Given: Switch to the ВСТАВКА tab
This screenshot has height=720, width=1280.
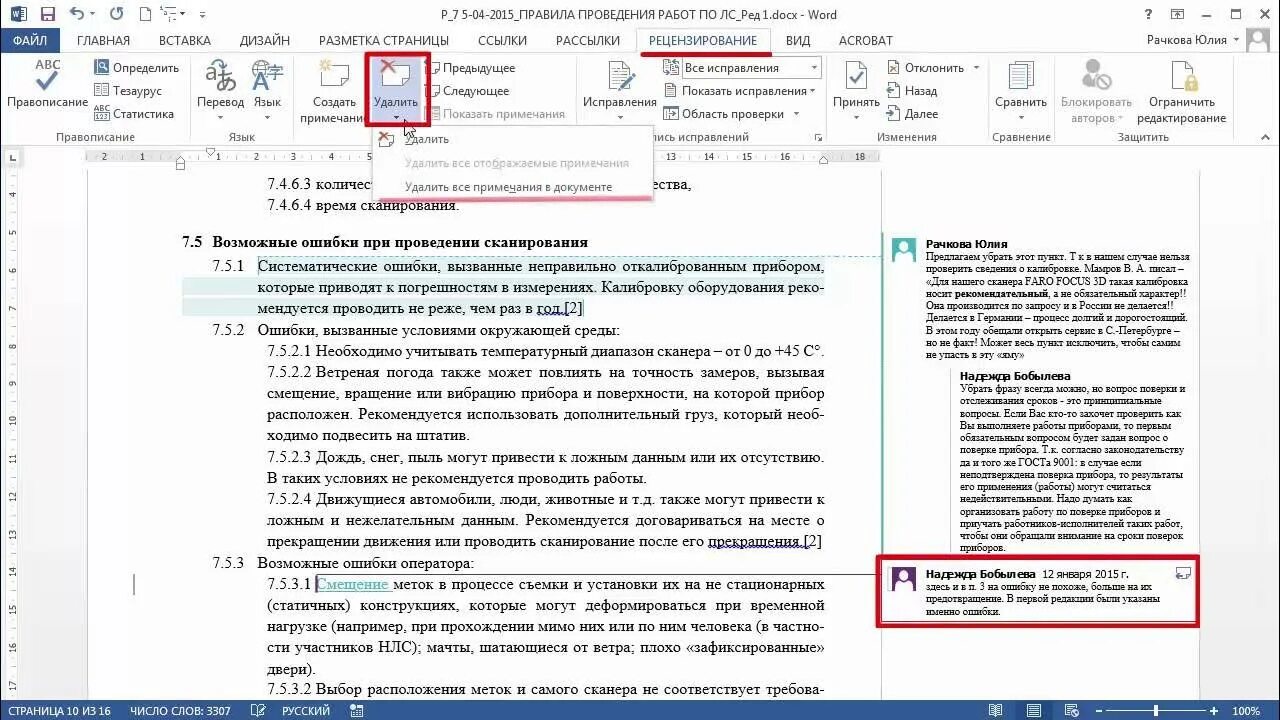Looking at the screenshot, I should [x=185, y=41].
